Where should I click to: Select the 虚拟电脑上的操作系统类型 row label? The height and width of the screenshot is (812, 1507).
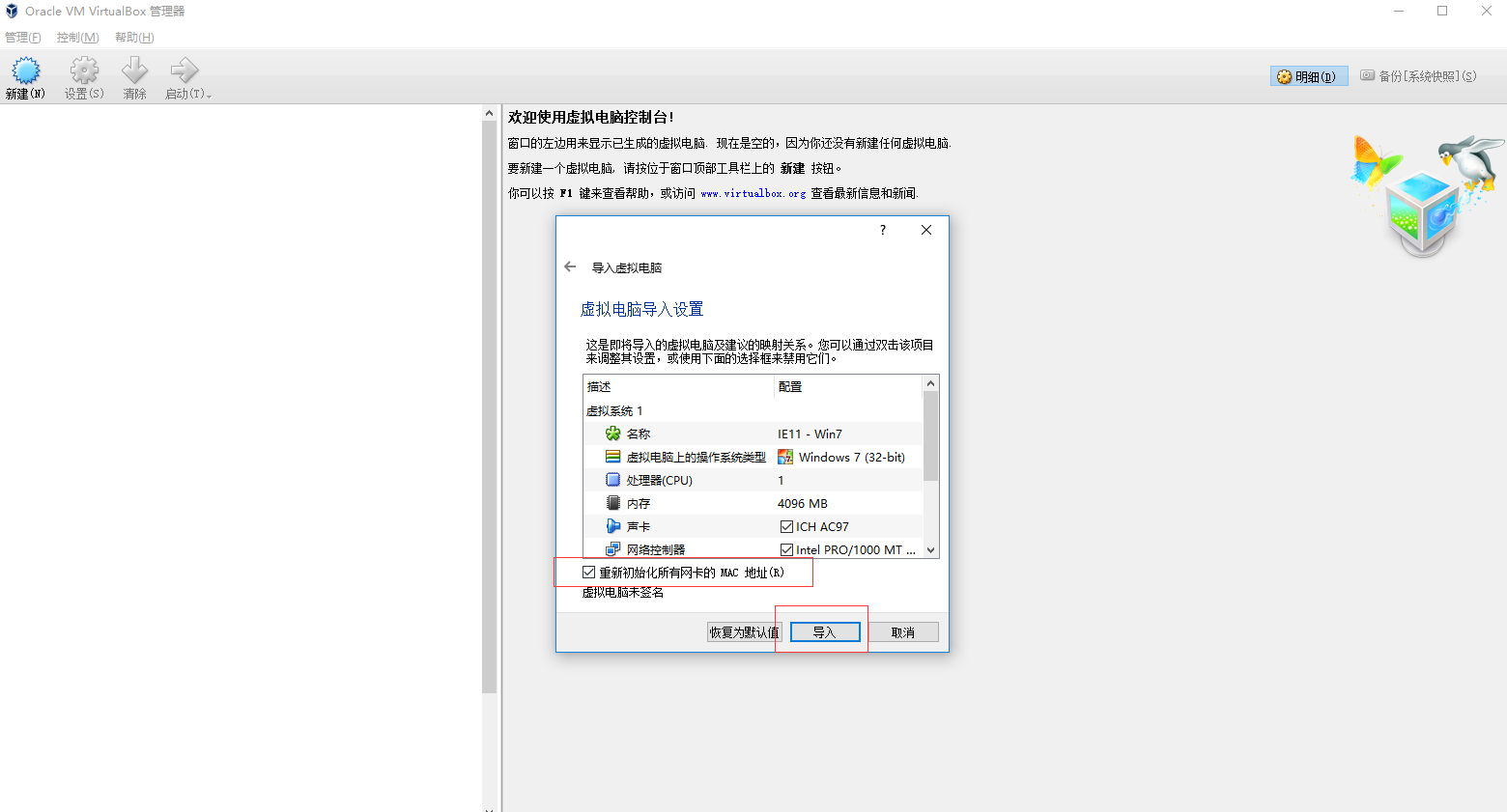(697, 457)
